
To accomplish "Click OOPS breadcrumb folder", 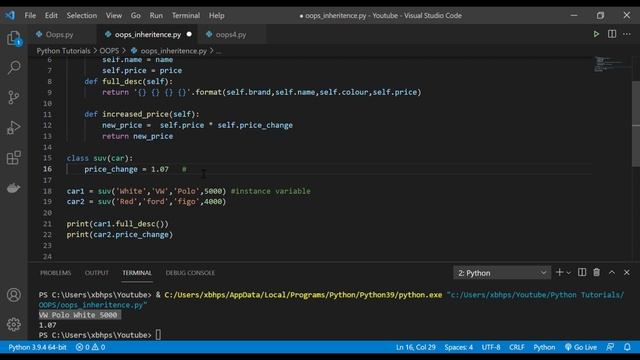I will coord(109,51).
